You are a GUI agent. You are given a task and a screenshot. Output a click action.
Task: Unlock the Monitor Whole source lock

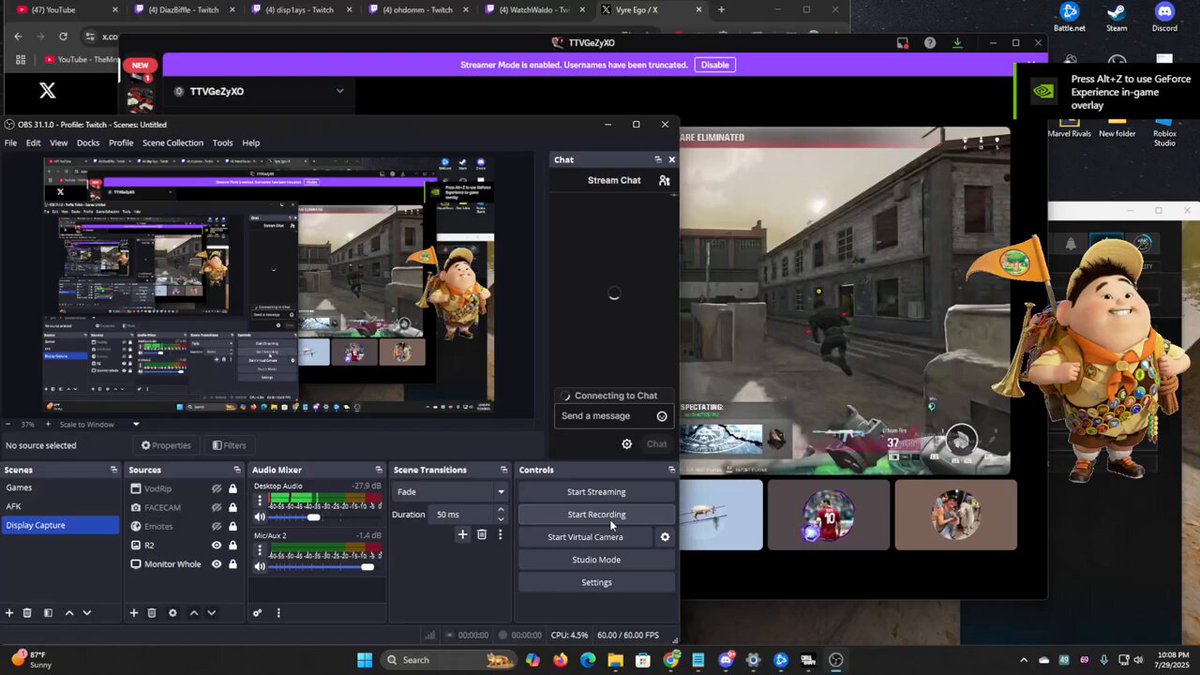[x=233, y=564]
